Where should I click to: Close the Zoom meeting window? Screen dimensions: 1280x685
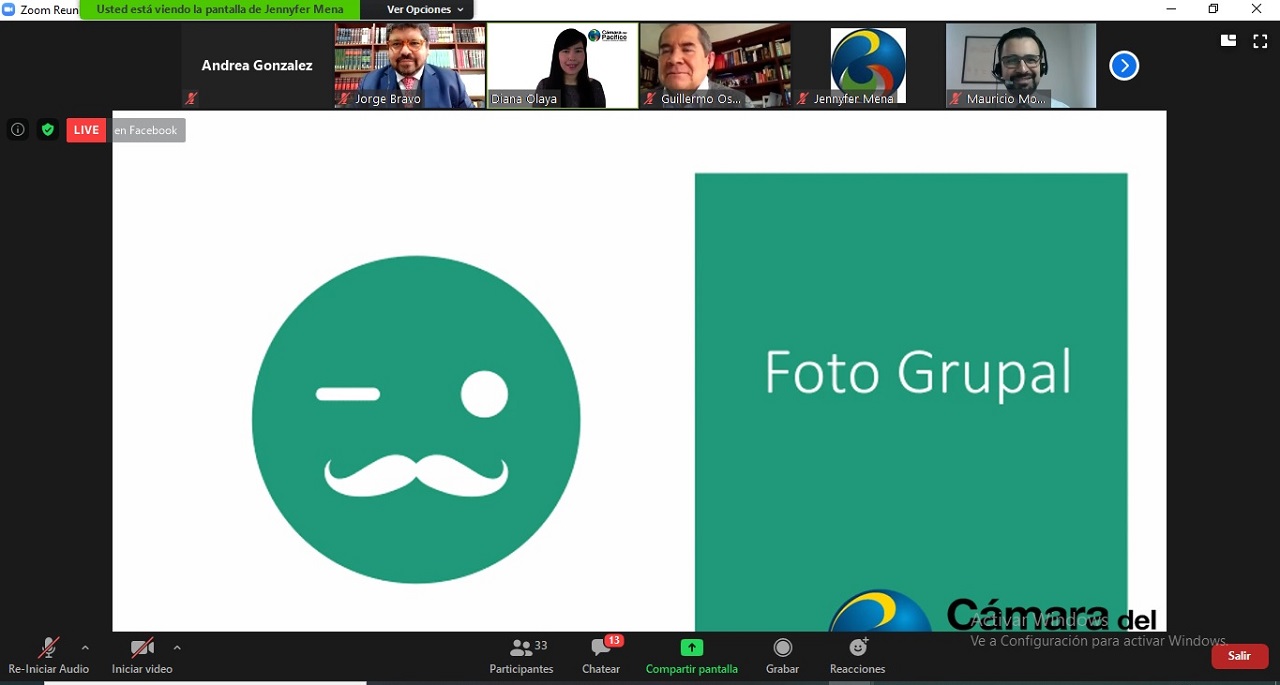coord(1257,9)
